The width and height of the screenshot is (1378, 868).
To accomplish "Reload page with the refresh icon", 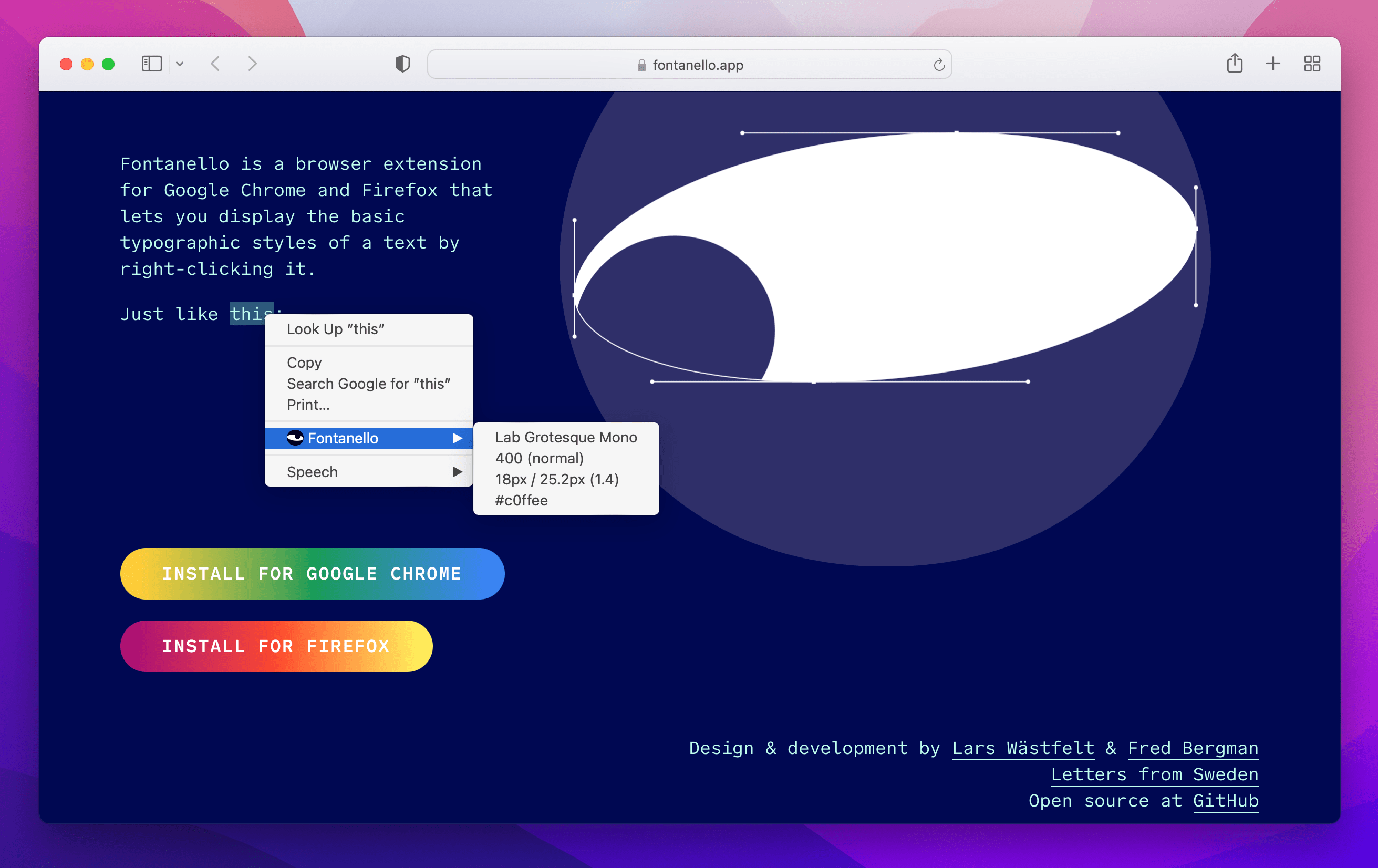I will [938, 65].
